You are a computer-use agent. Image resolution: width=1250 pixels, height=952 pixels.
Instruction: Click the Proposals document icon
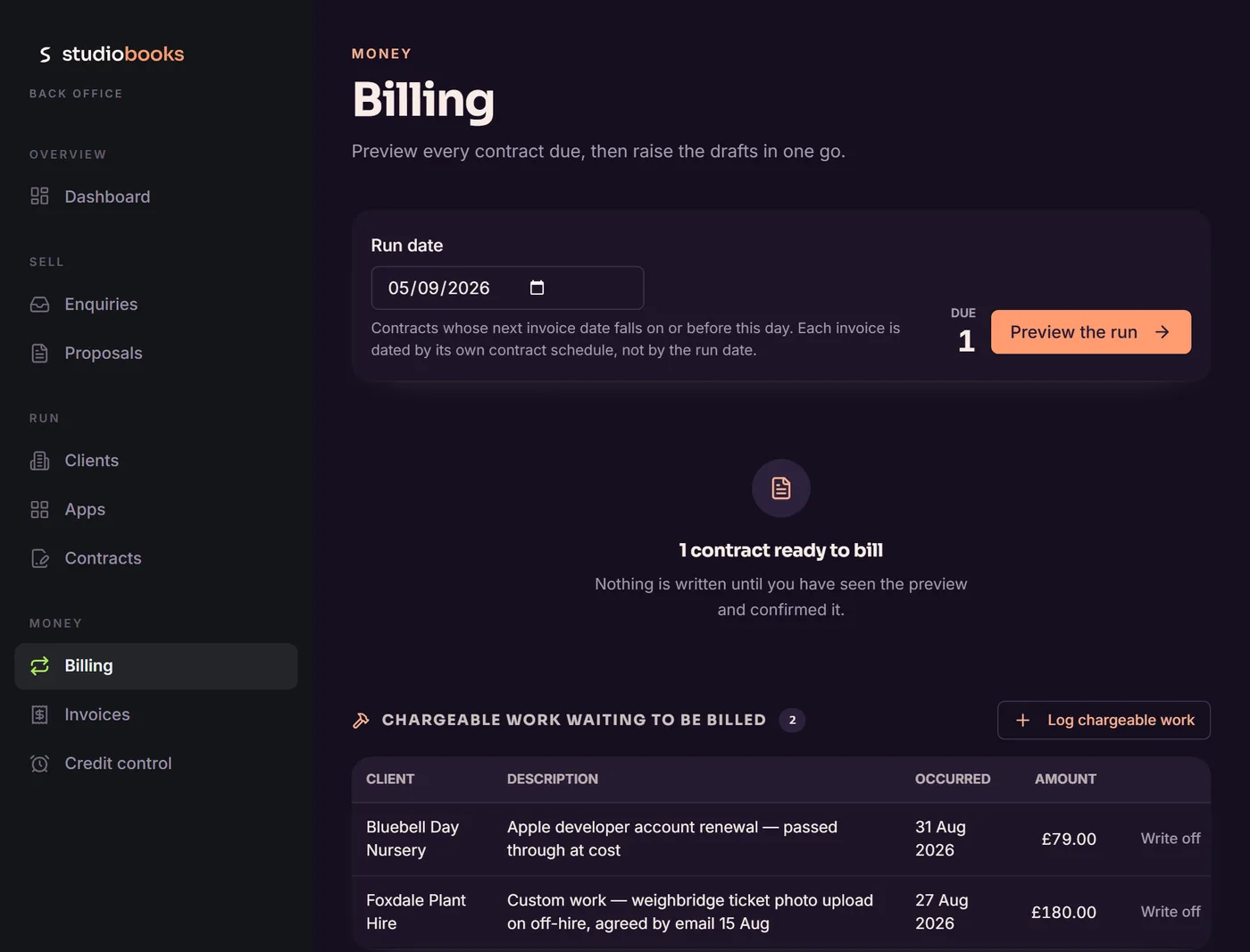point(39,354)
